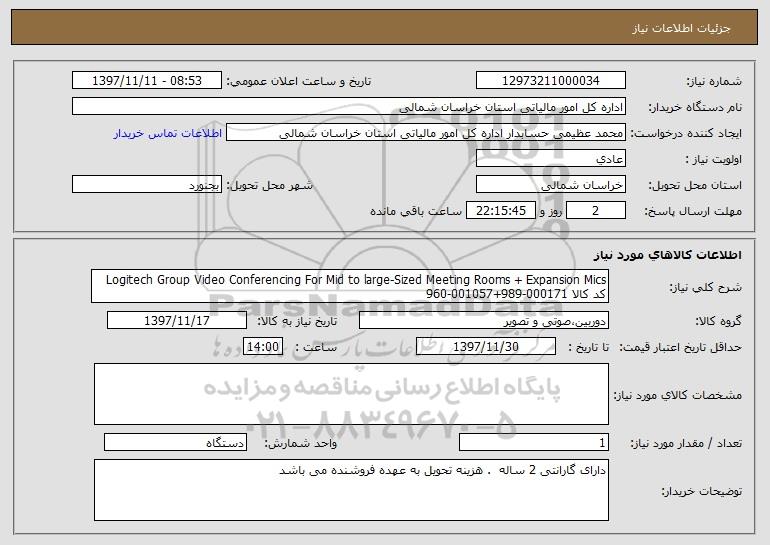Click the label استان محل تحویل
Viewport: 770px width, 545px height.
click(695, 186)
